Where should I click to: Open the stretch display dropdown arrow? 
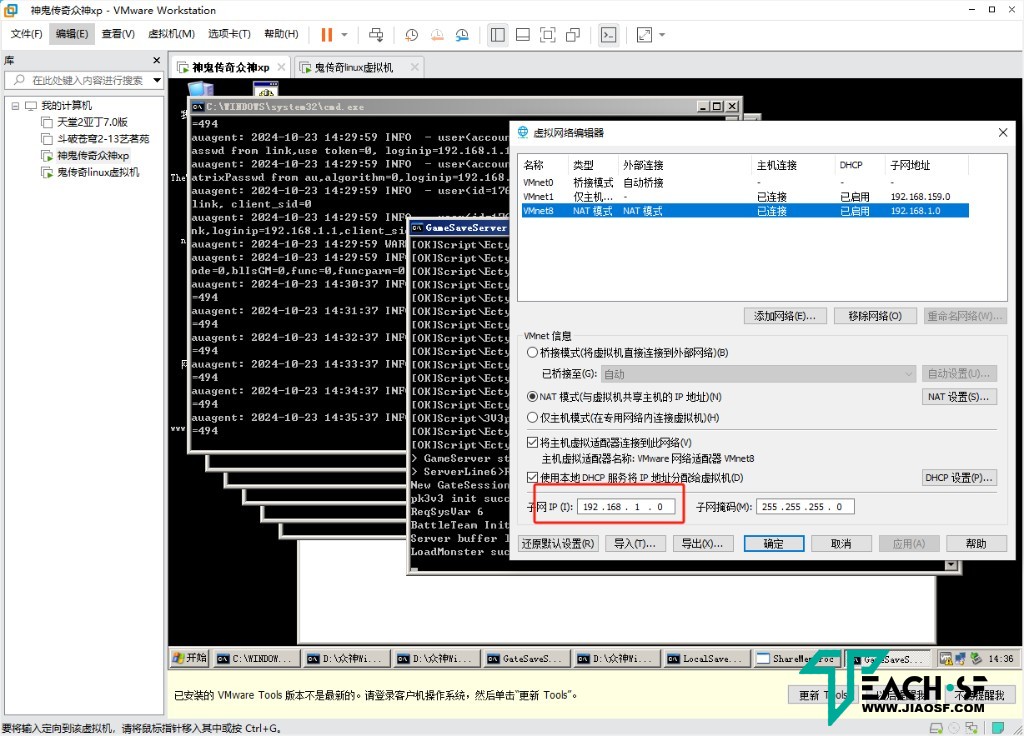(x=662, y=35)
